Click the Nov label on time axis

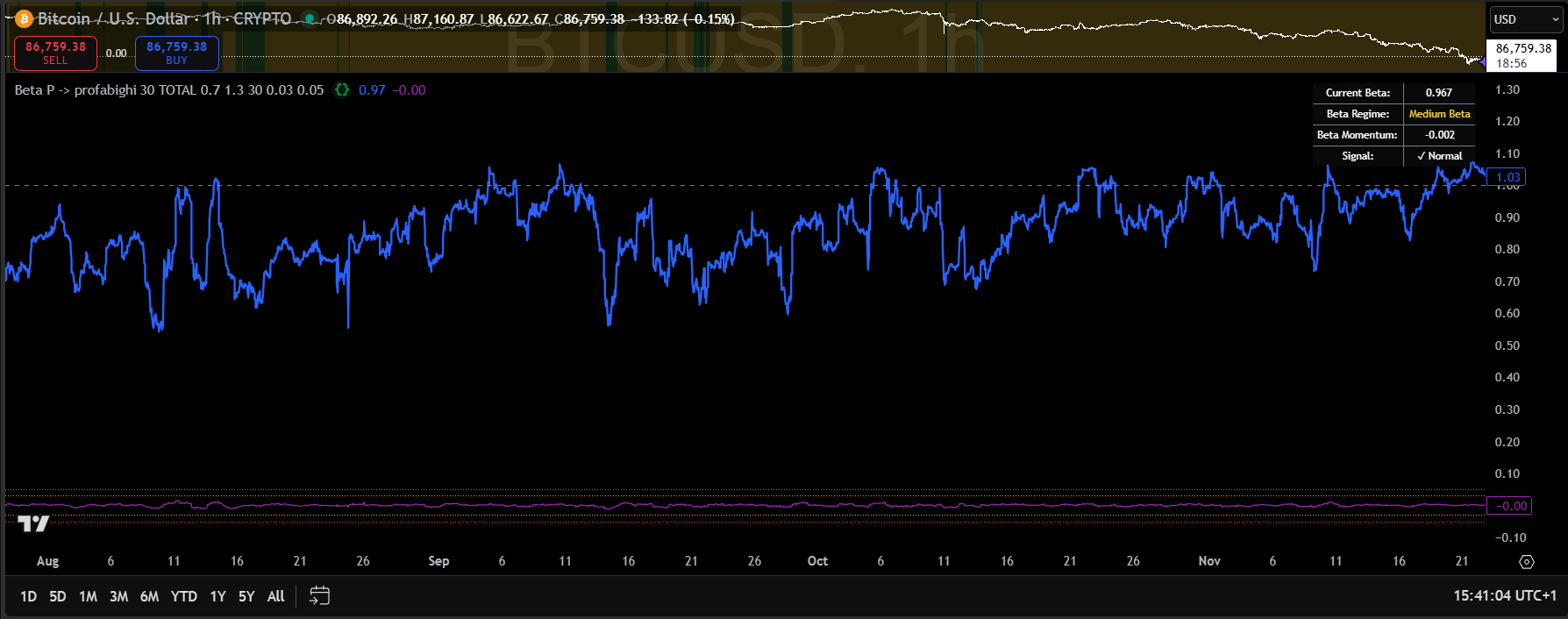click(1209, 561)
